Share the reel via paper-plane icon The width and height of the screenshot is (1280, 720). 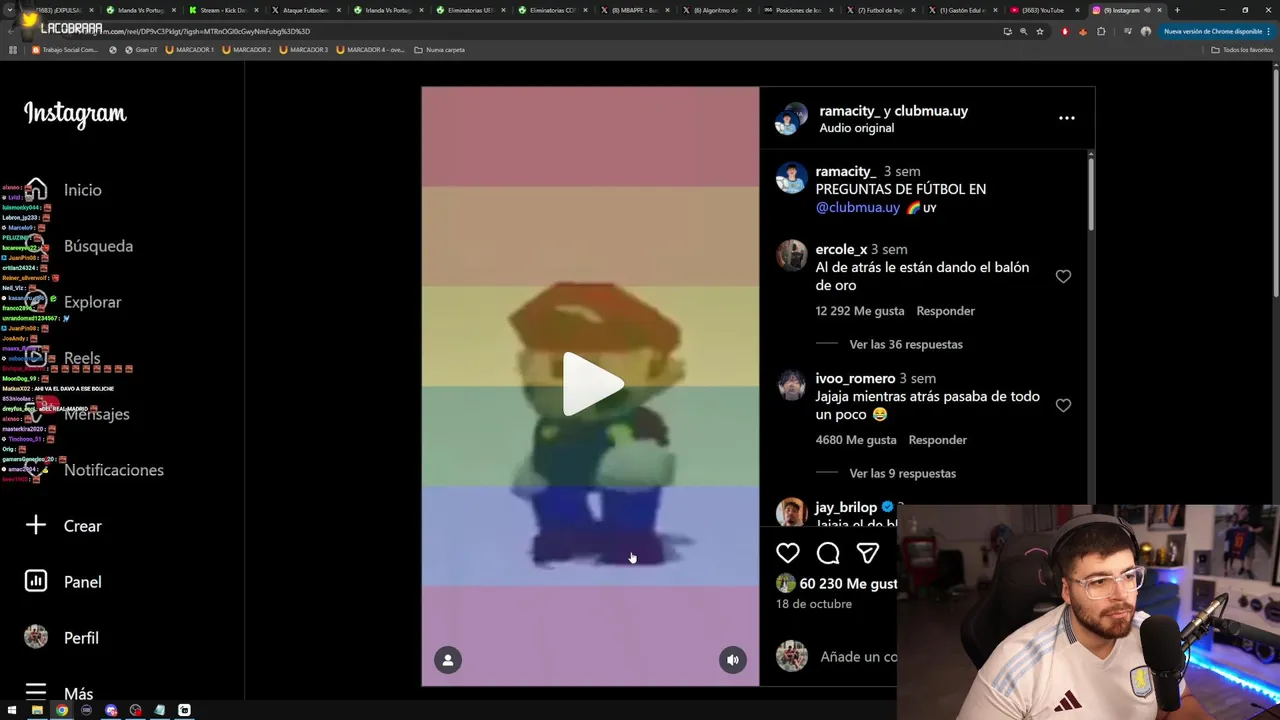[868, 553]
